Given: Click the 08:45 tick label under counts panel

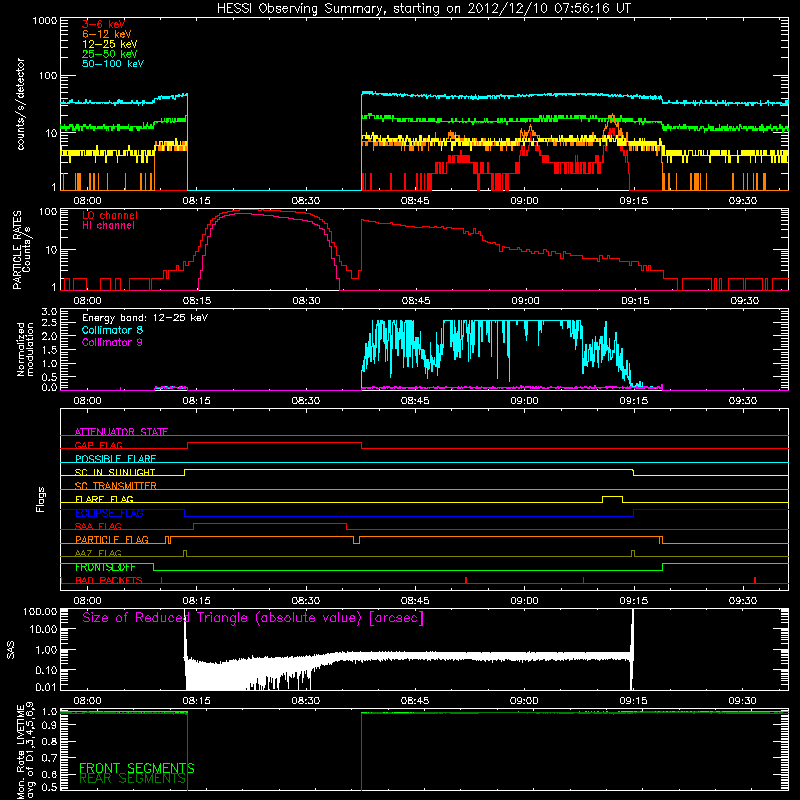Looking at the screenshot, I should (415, 201).
